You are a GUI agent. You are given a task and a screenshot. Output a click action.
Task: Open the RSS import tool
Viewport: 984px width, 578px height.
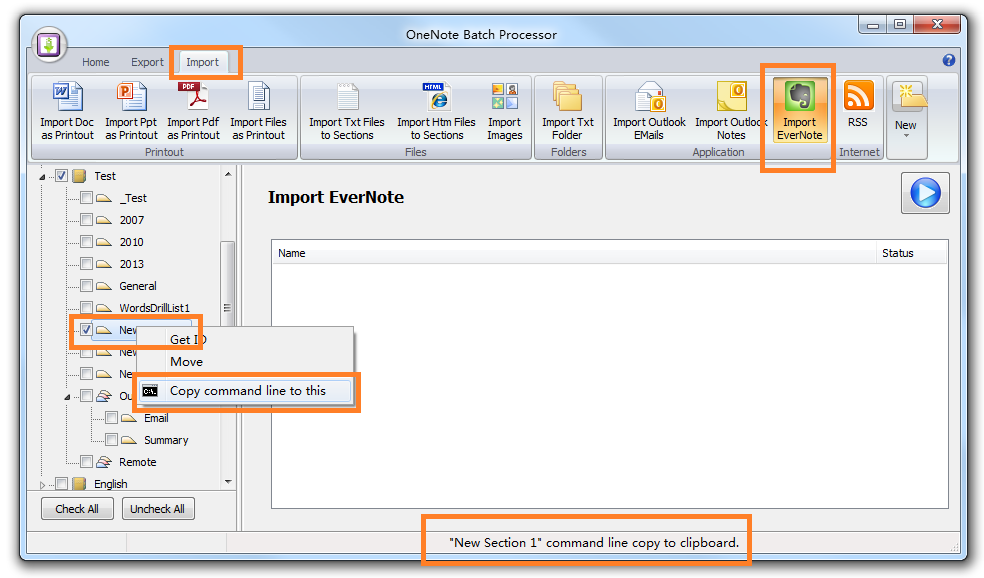tap(858, 105)
